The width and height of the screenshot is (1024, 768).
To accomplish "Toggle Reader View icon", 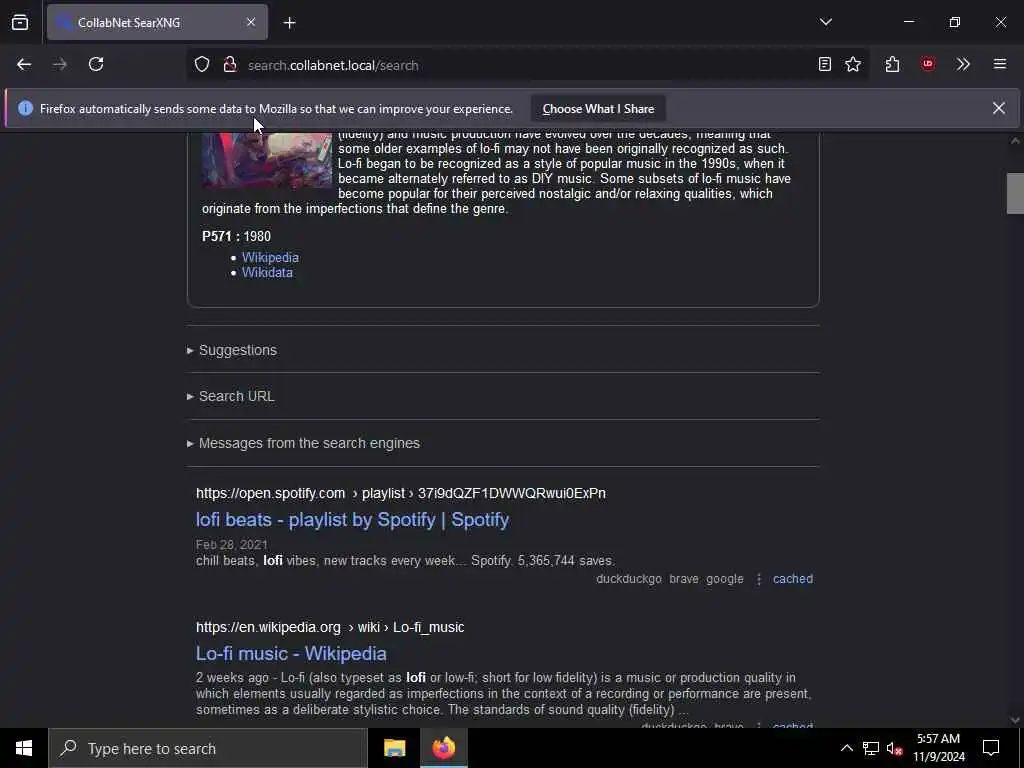I will coord(825,65).
